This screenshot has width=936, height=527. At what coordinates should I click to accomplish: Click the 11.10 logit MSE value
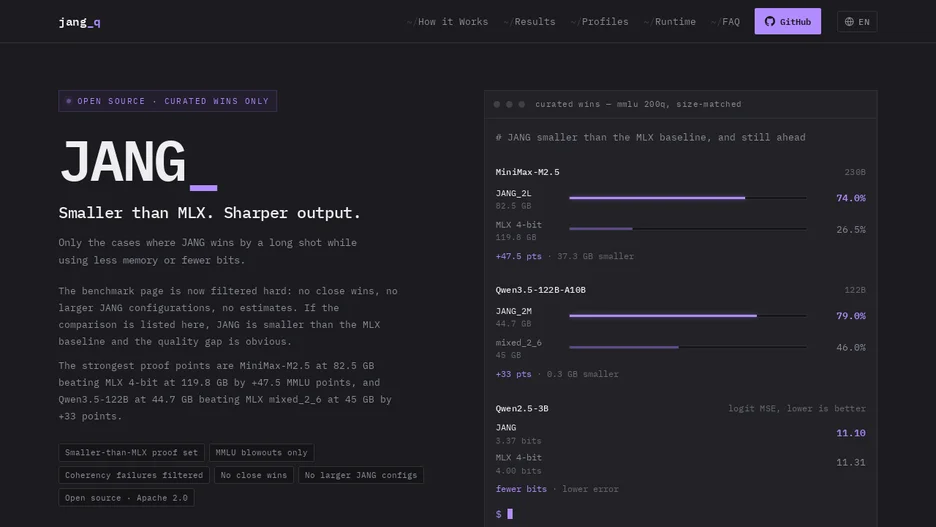point(851,433)
